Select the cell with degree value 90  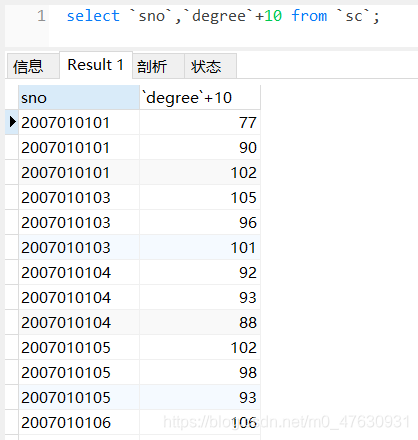pos(200,147)
